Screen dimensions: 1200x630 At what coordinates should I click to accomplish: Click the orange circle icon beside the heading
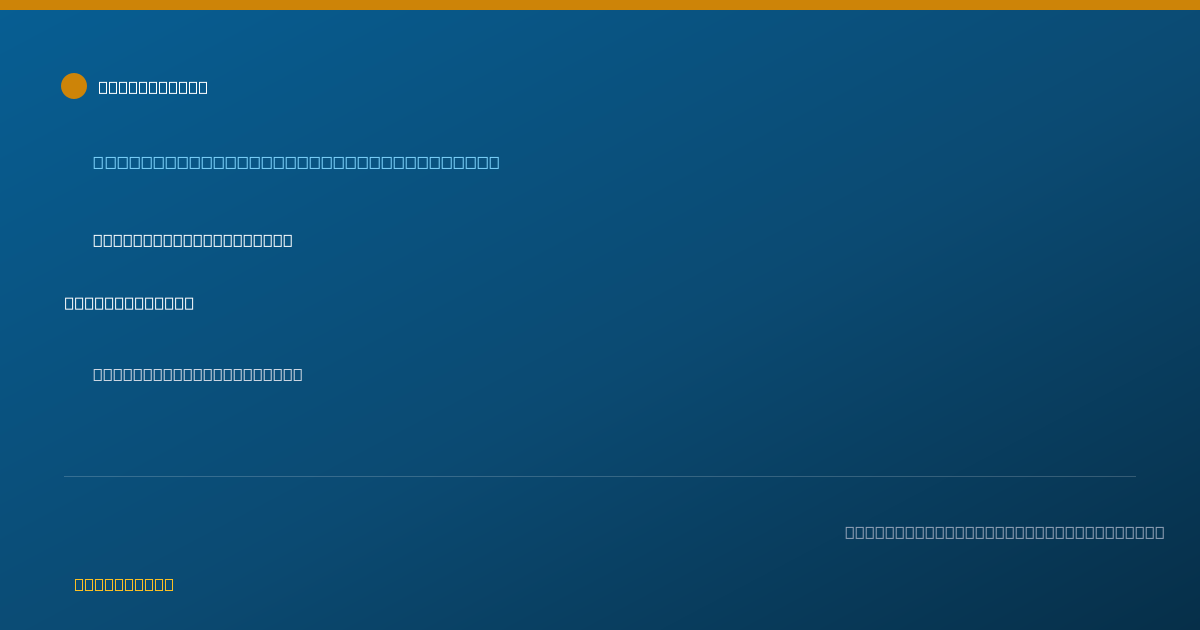74,86
